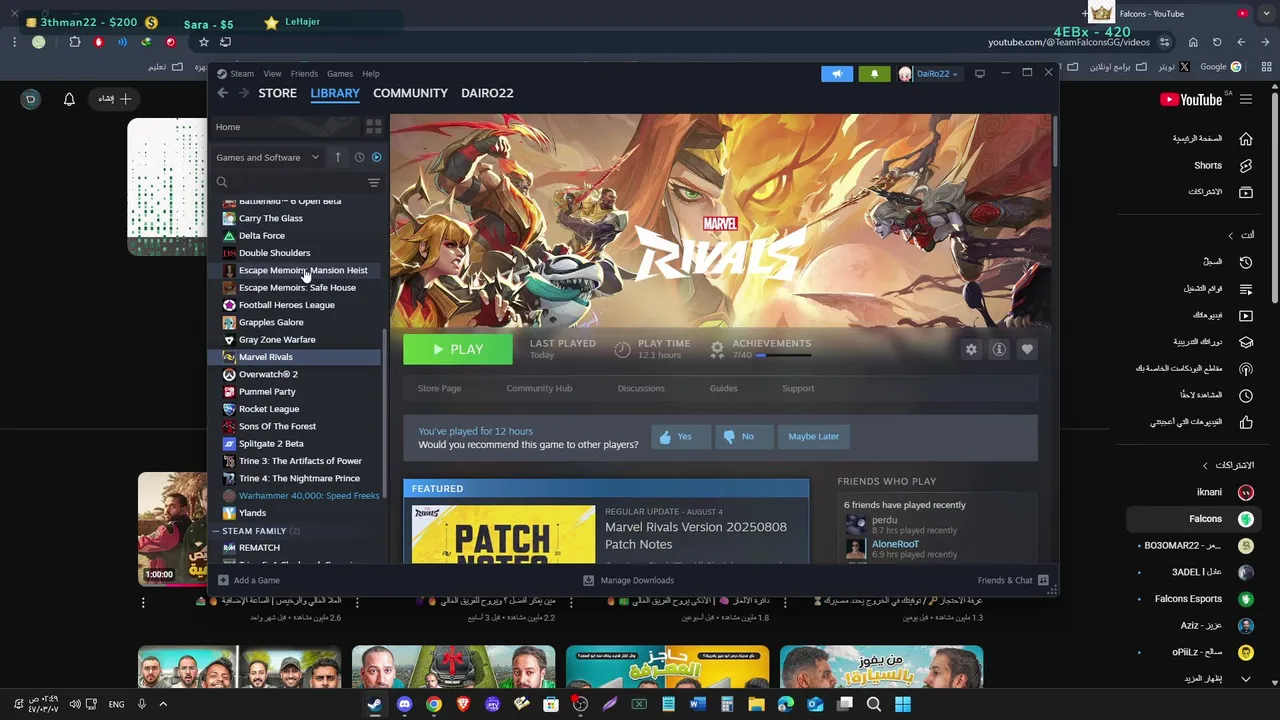
Task: Open the Help menu in Steam
Action: 371,73
